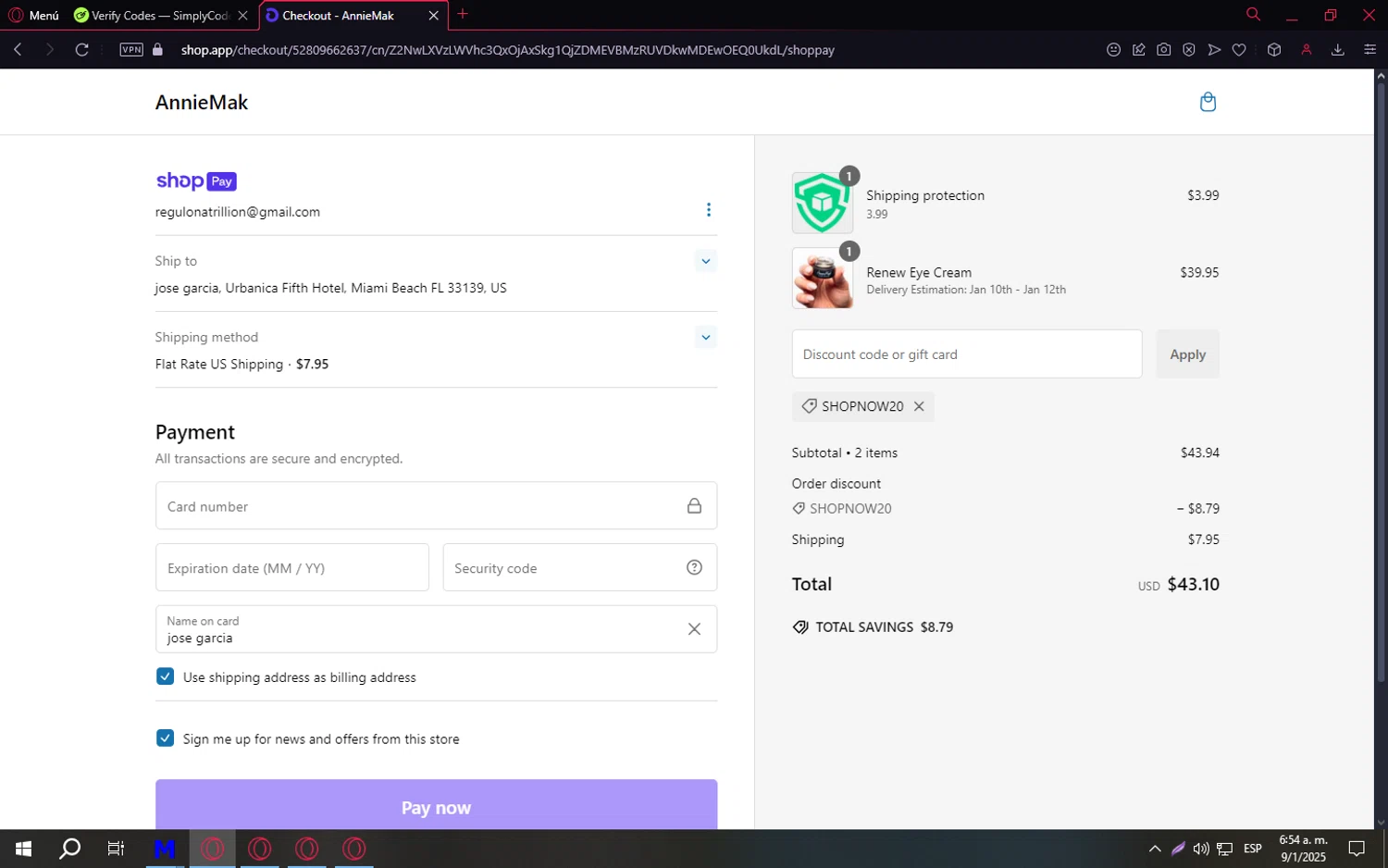Image resolution: width=1388 pixels, height=868 pixels.
Task: Close the Checkout - AnnieMak tab
Action: tap(433, 16)
